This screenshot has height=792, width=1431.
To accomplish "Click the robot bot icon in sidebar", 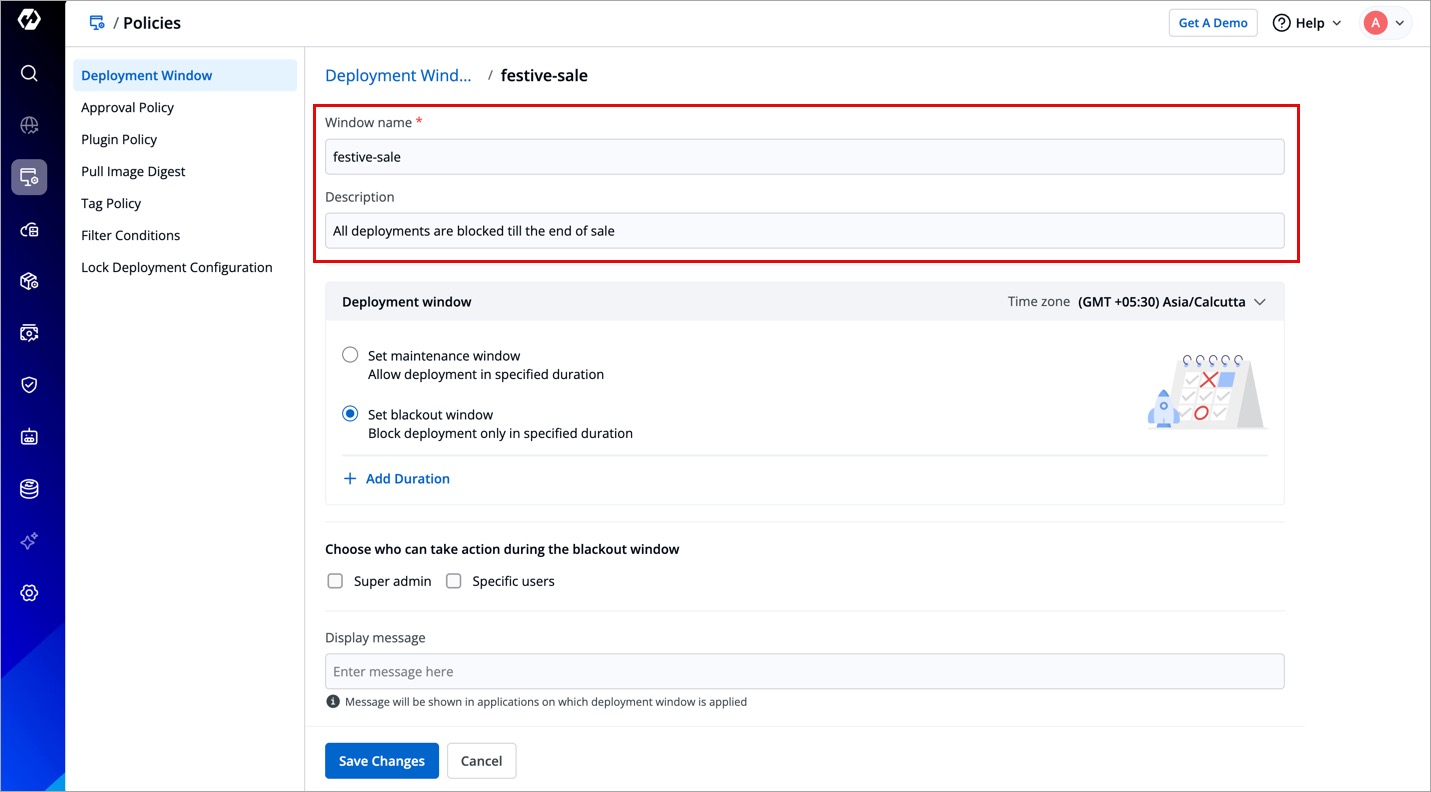I will point(29,437).
